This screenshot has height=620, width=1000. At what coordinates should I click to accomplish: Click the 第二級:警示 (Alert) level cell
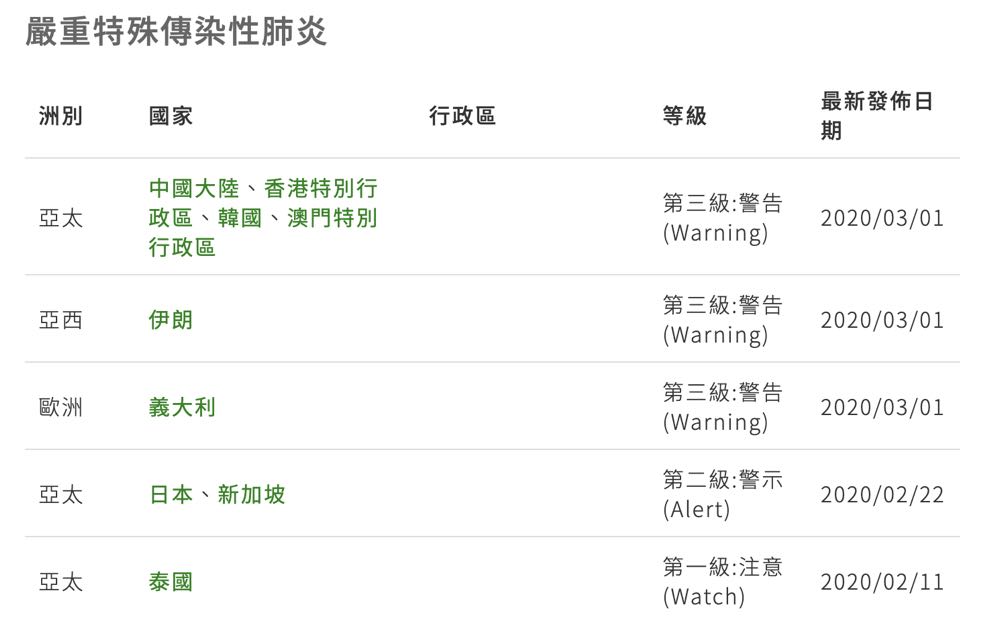[x=722, y=494]
